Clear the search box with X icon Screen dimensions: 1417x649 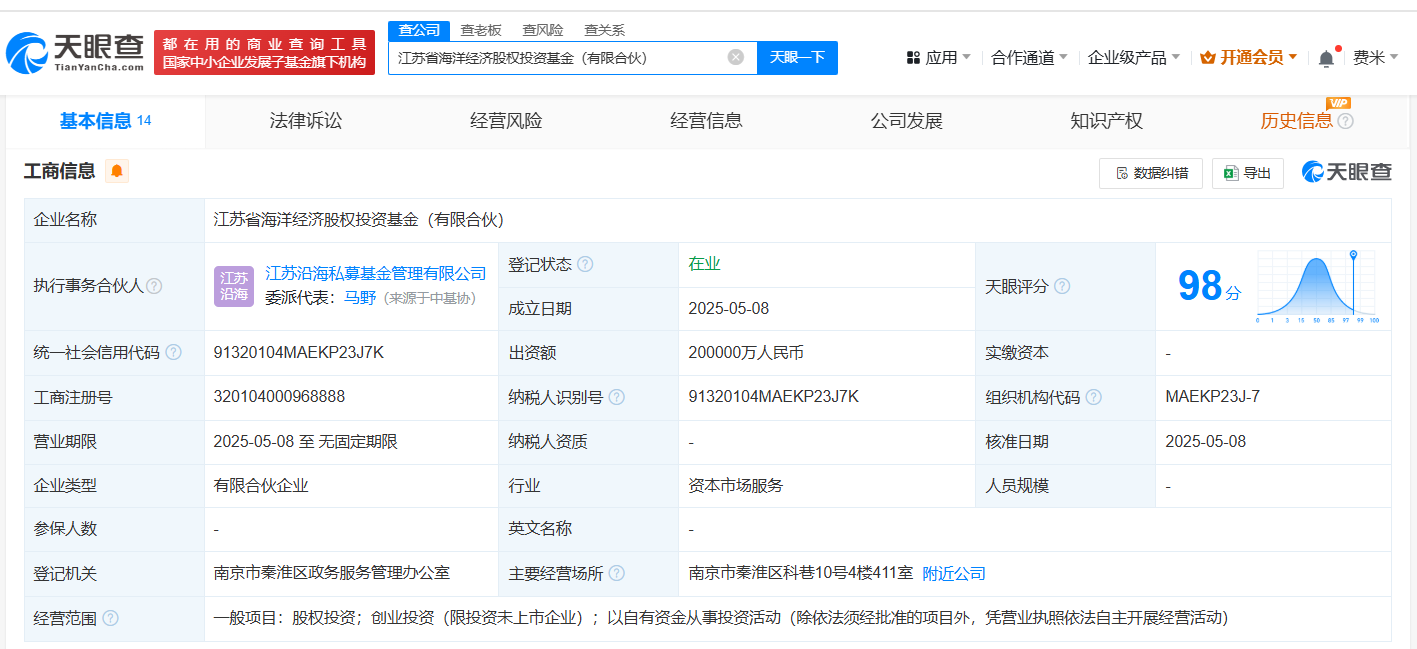coord(736,58)
